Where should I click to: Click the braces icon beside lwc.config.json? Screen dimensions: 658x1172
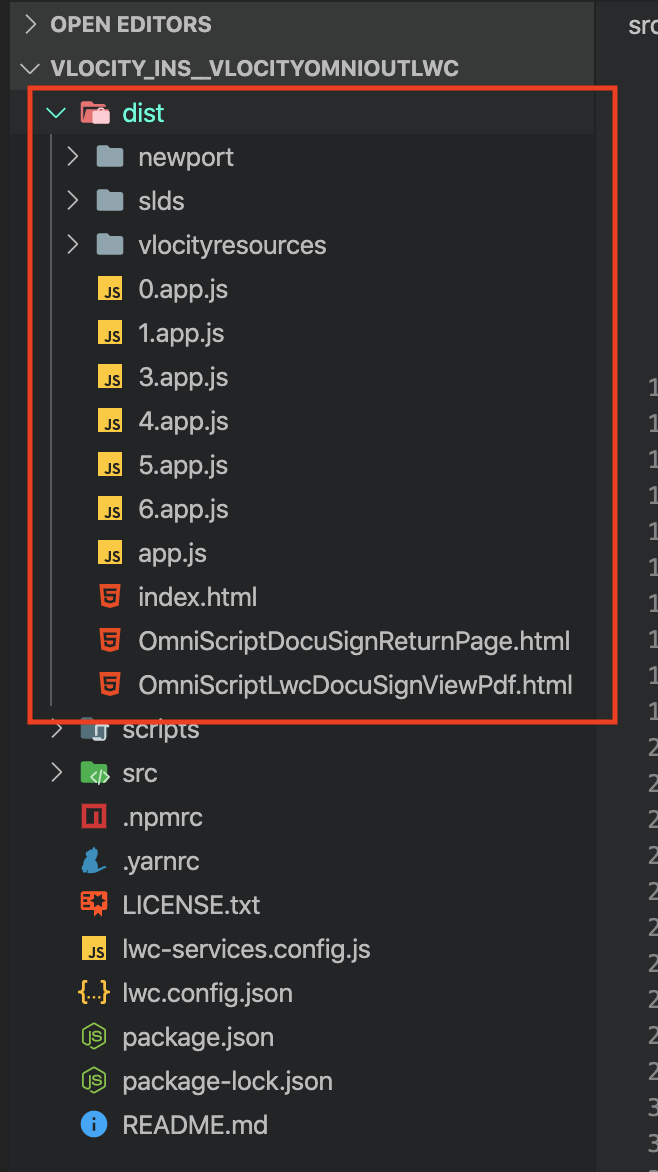click(x=94, y=993)
